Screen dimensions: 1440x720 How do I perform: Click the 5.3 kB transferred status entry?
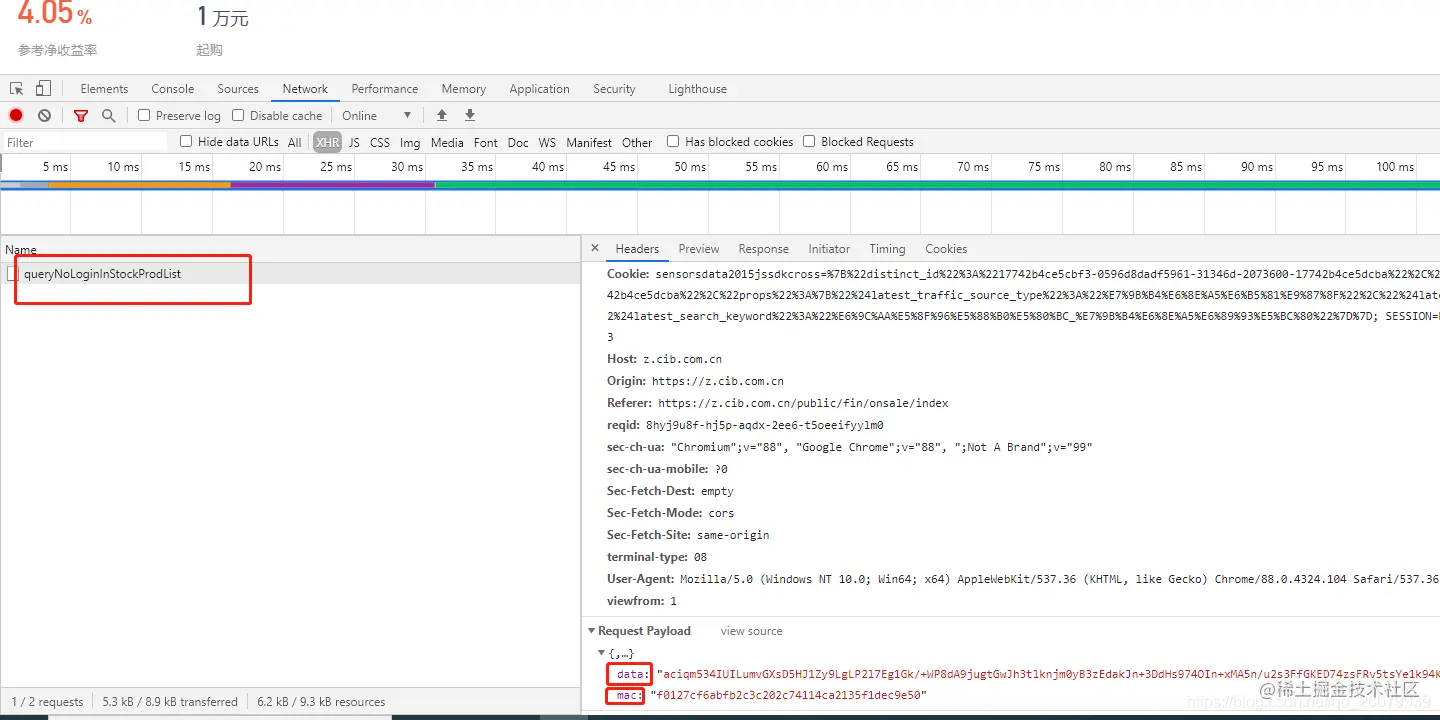coord(170,702)
